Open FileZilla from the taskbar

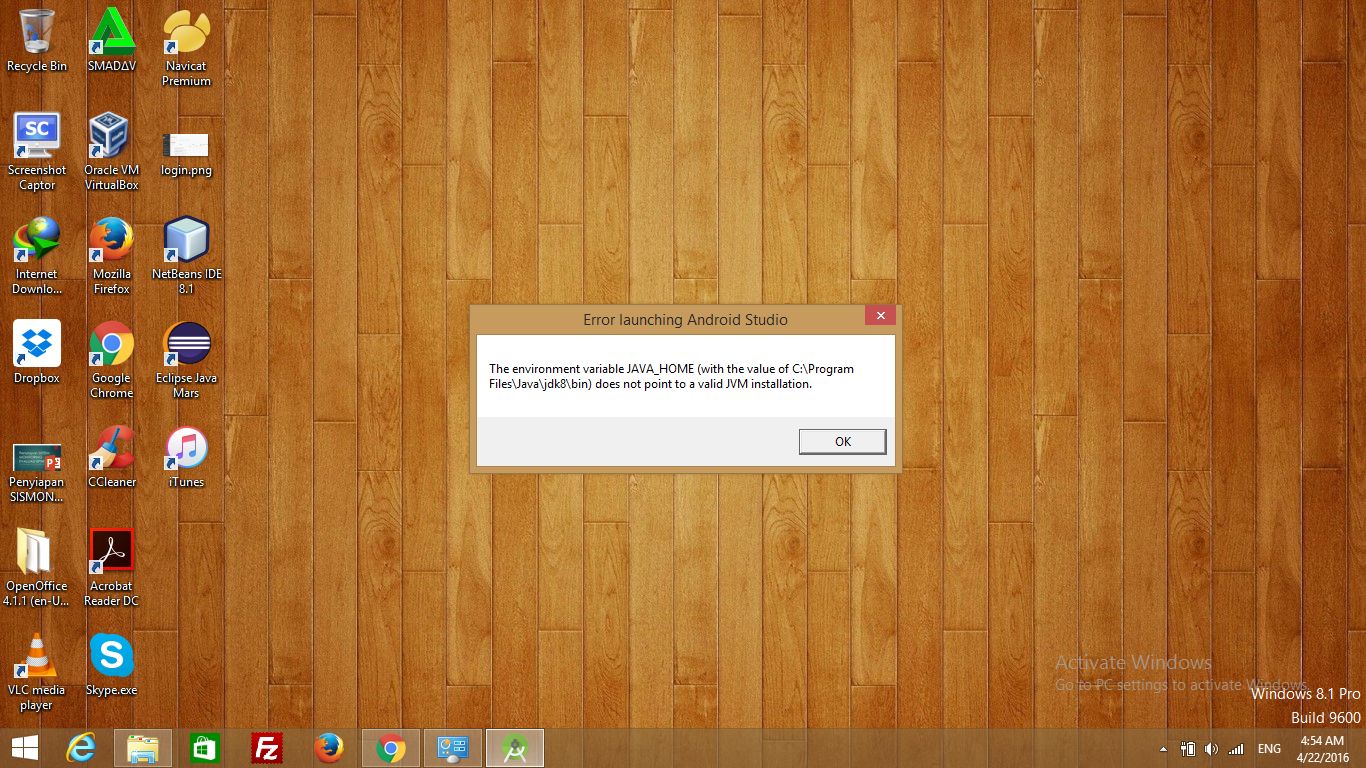[x=267, y=748]
